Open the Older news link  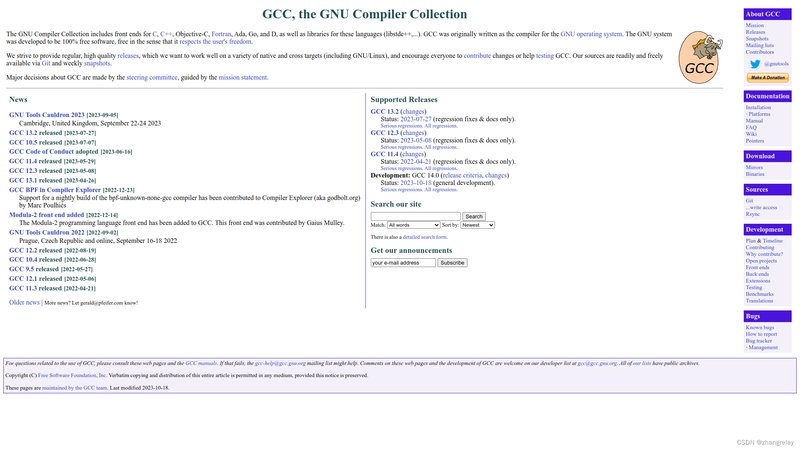point(24,303)
